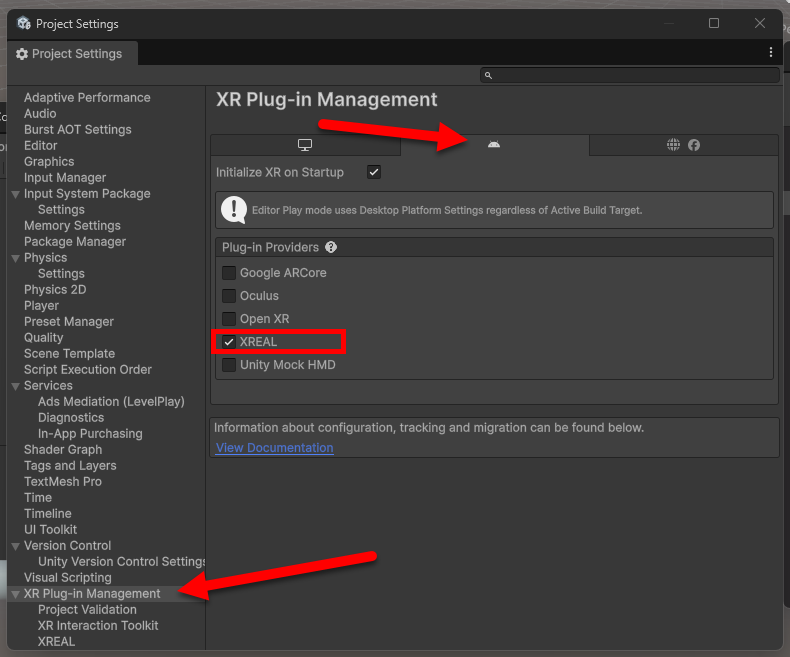The image size is (790, 657).
Task: Enable the Unity Mock HMD provider
Action: tap(229, 365)
